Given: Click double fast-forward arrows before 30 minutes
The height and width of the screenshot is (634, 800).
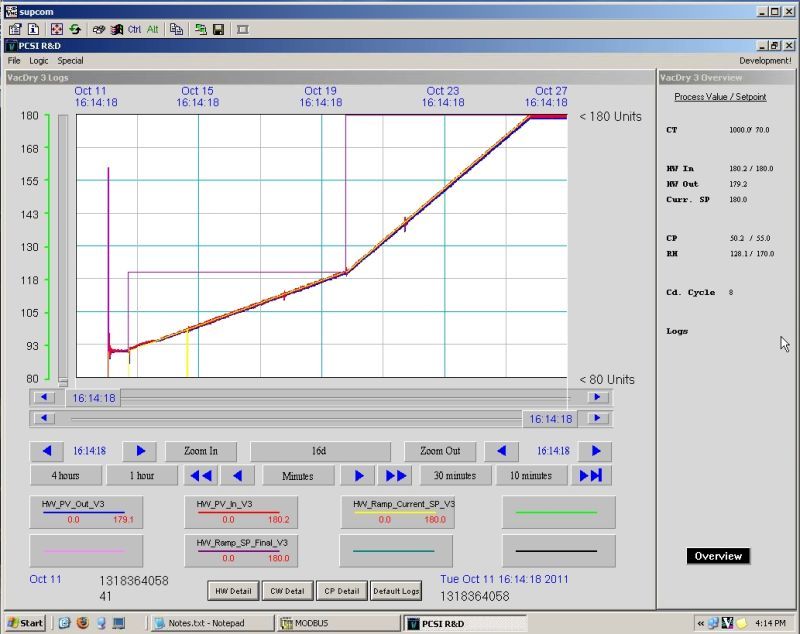Looking at the screenshot, I should (395, 476).
